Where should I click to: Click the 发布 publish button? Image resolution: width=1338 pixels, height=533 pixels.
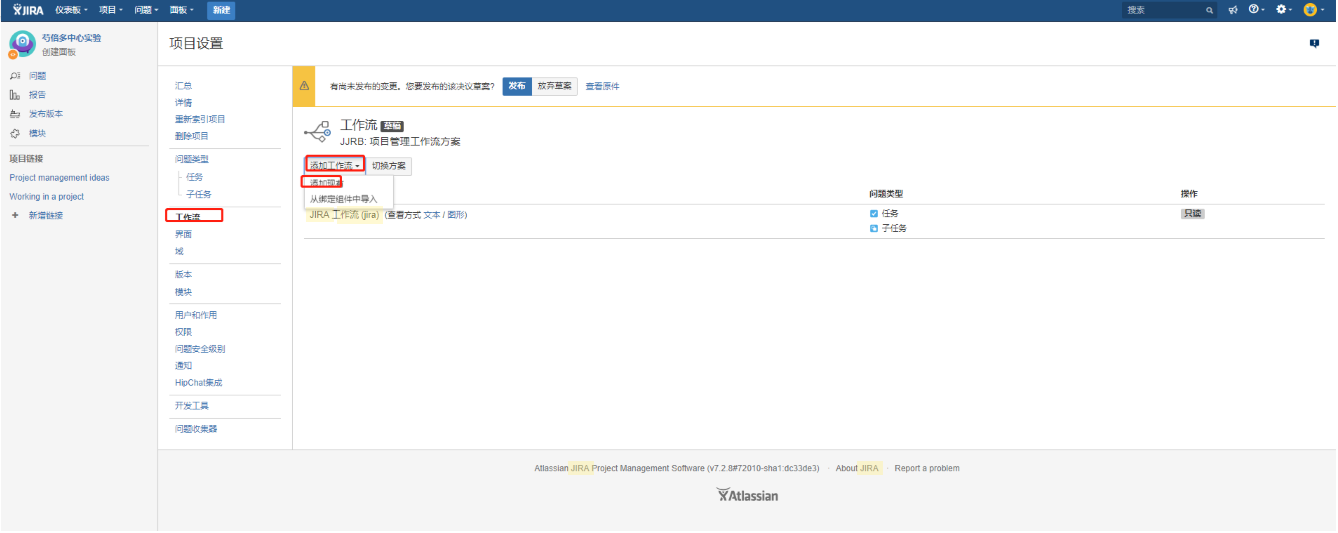click(x=516, y=86)
